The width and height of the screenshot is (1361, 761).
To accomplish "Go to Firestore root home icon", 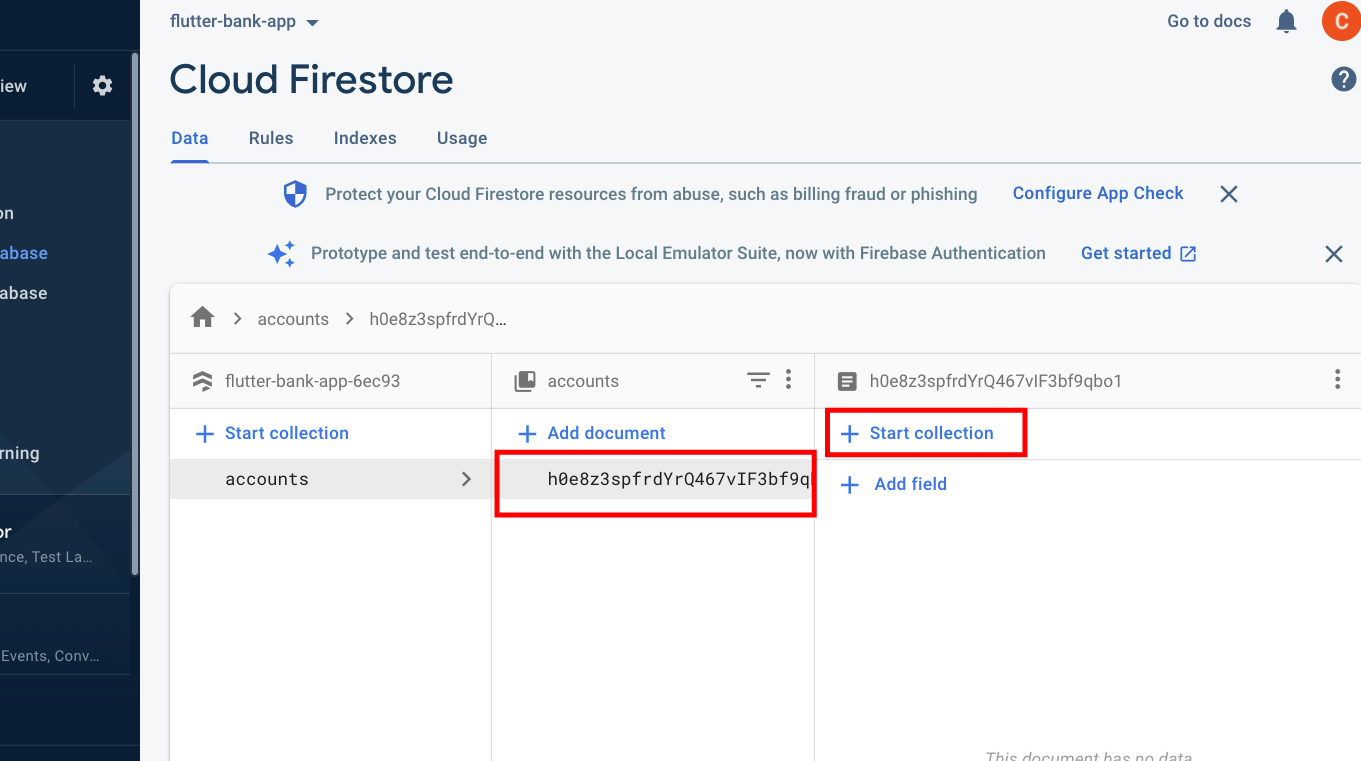I will click(203, 318).
